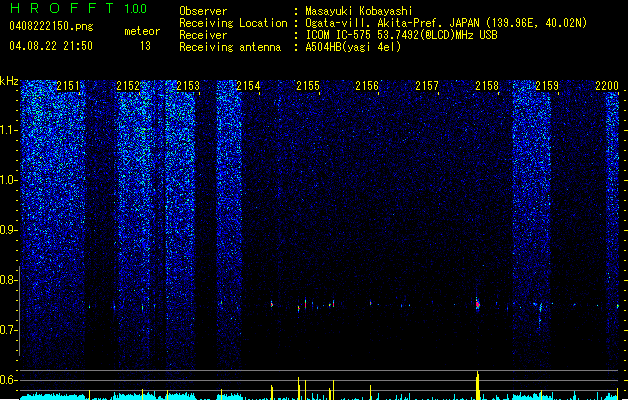Screen dimensions: 629x400
Task: Click the 2158 time marker
Action: click(x=487, y=86)
